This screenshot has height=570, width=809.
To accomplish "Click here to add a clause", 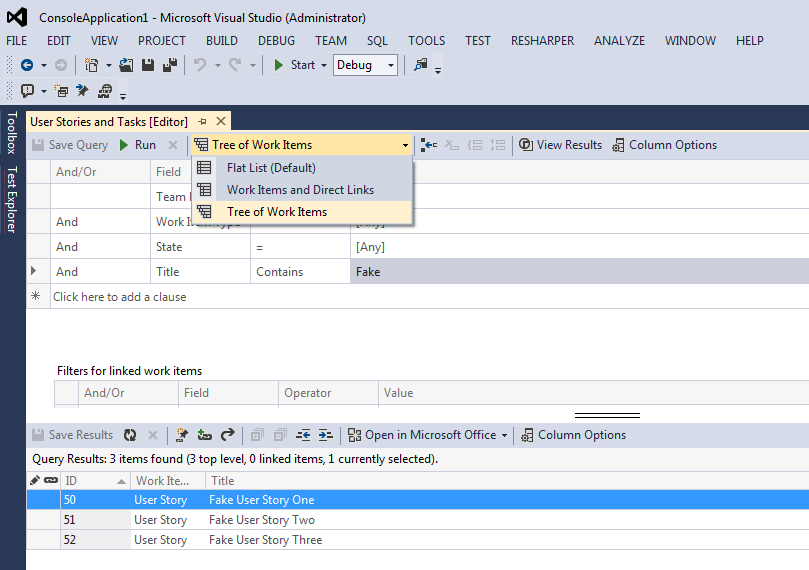I will pos(119,297).
